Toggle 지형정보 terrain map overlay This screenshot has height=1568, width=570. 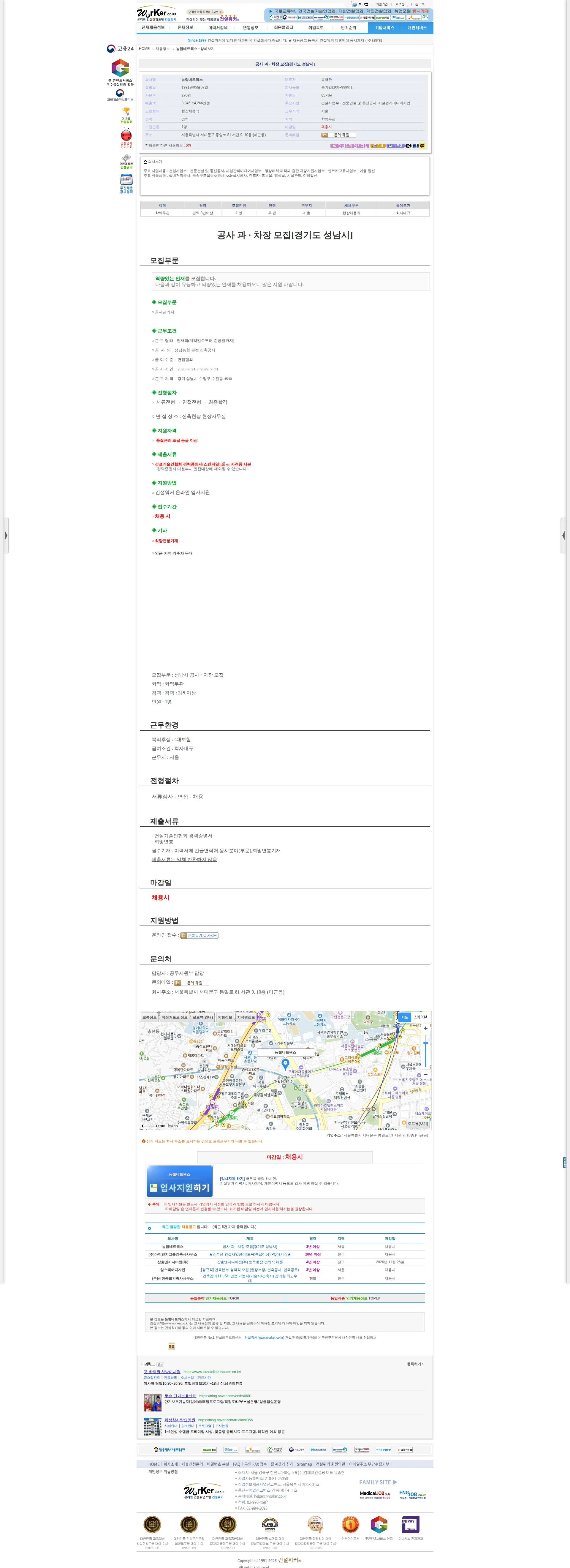tap(224, 1017)
